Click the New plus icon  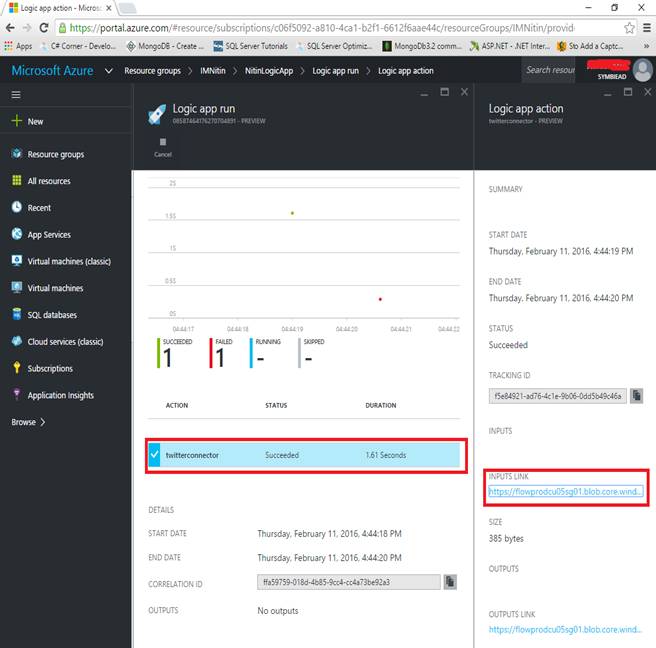[x=17, y=121]
